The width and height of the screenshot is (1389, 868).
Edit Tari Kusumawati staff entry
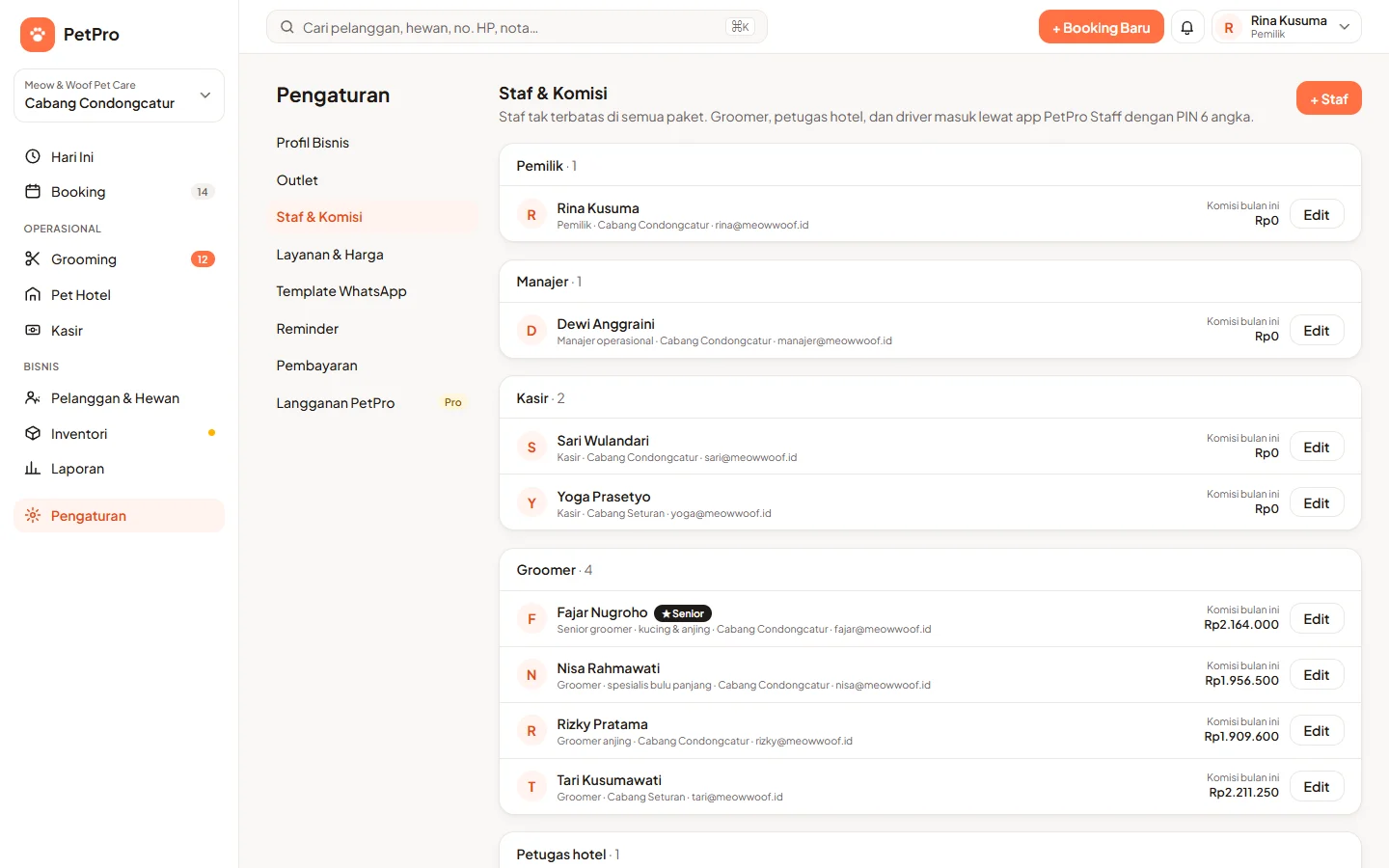[x=1317, y=787]
